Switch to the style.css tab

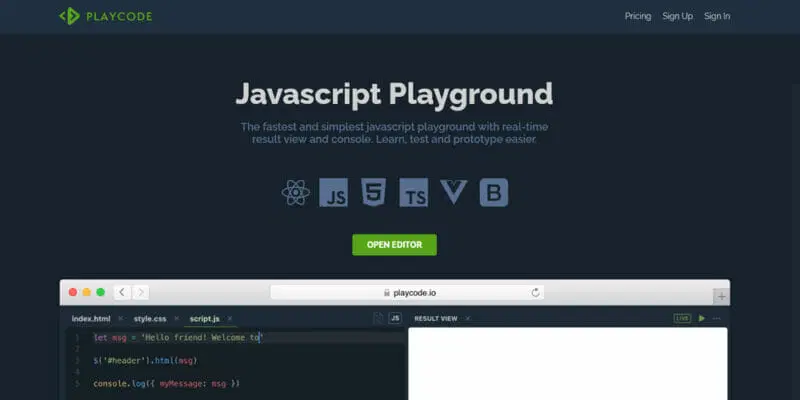click(150, 319)
